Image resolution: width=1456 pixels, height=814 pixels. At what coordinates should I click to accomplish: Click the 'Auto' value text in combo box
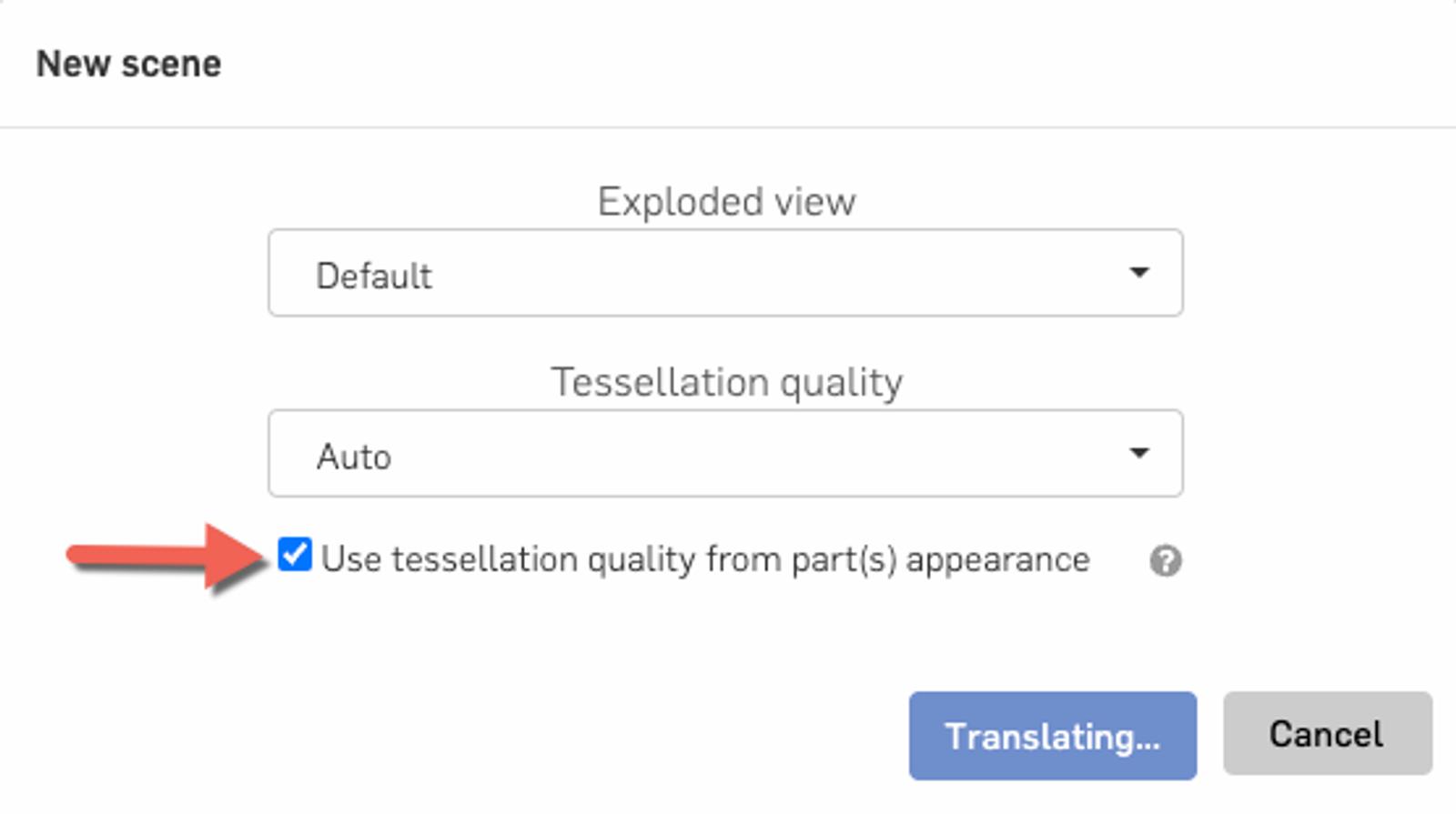coord(354,456)
